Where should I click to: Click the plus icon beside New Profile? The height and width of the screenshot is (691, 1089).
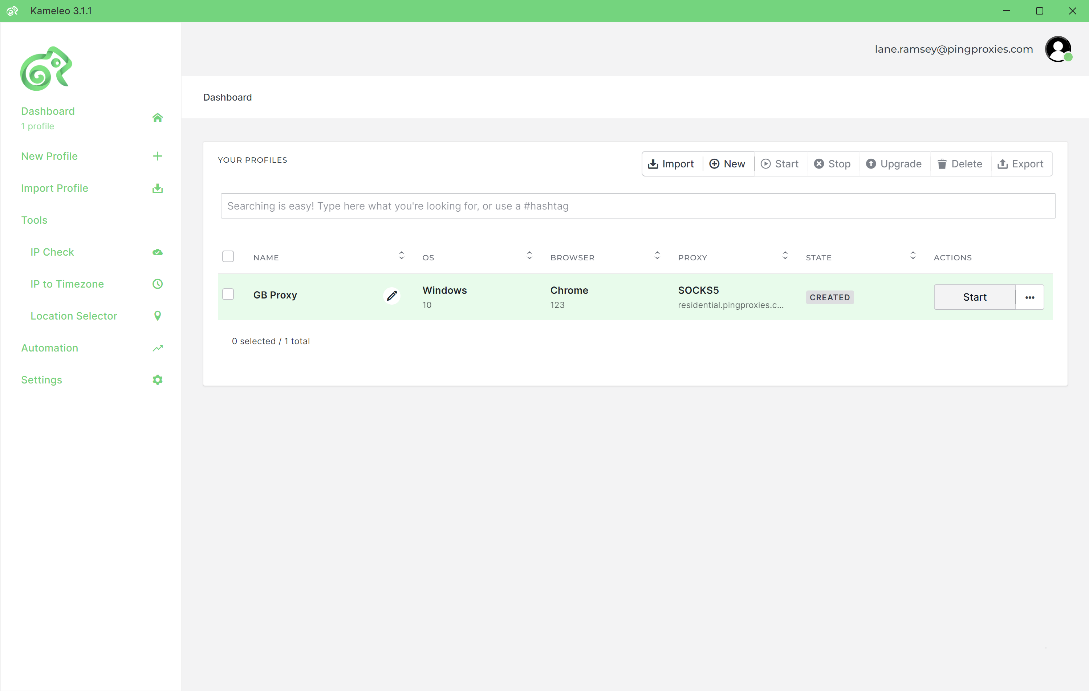coord(158,156)
